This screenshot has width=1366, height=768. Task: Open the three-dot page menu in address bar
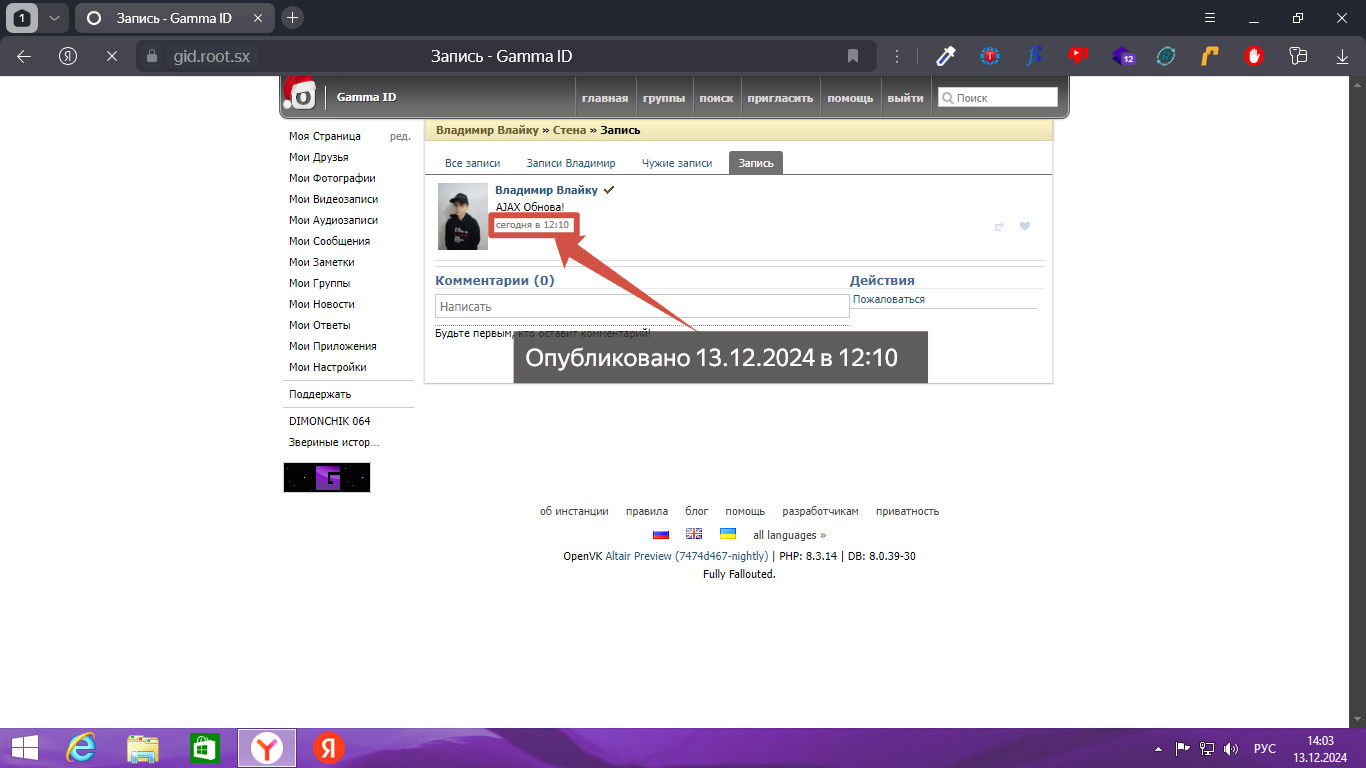point(897,56)
